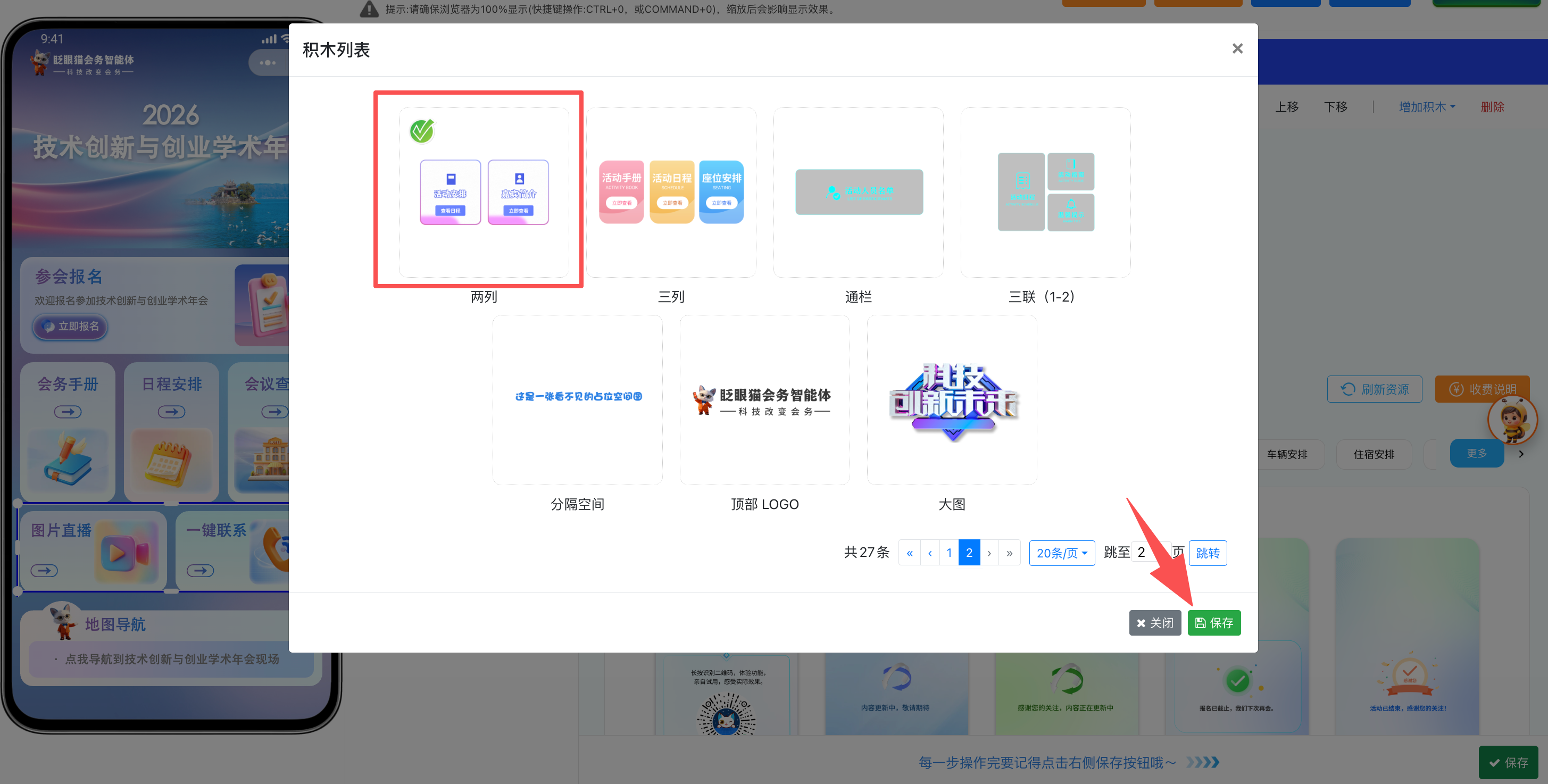The height and width of the screenshot is (784, 1548).
Task: Close the 积木列表 dialog with X
Action: (x=1237, y=48)
